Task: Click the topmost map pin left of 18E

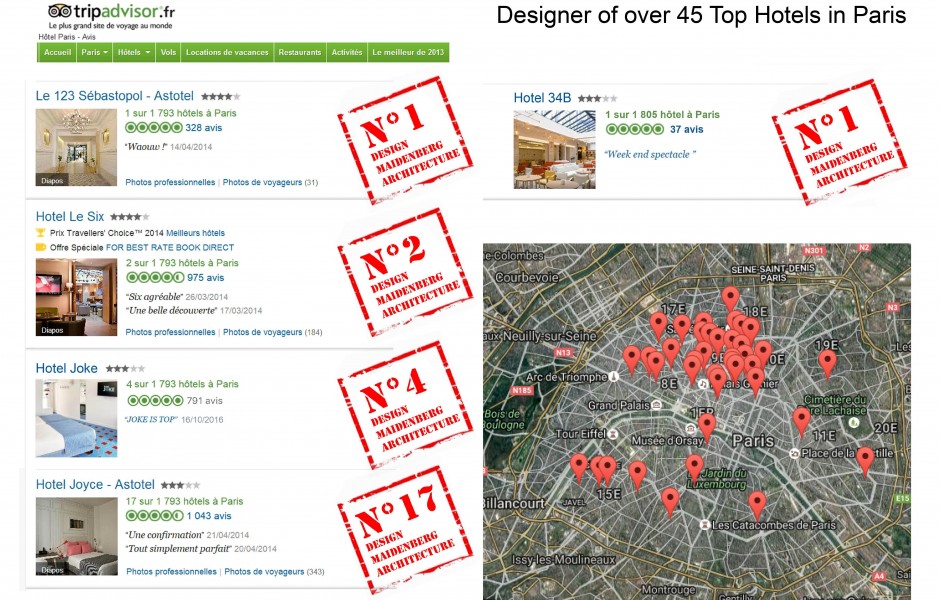Action: [730, 300]
